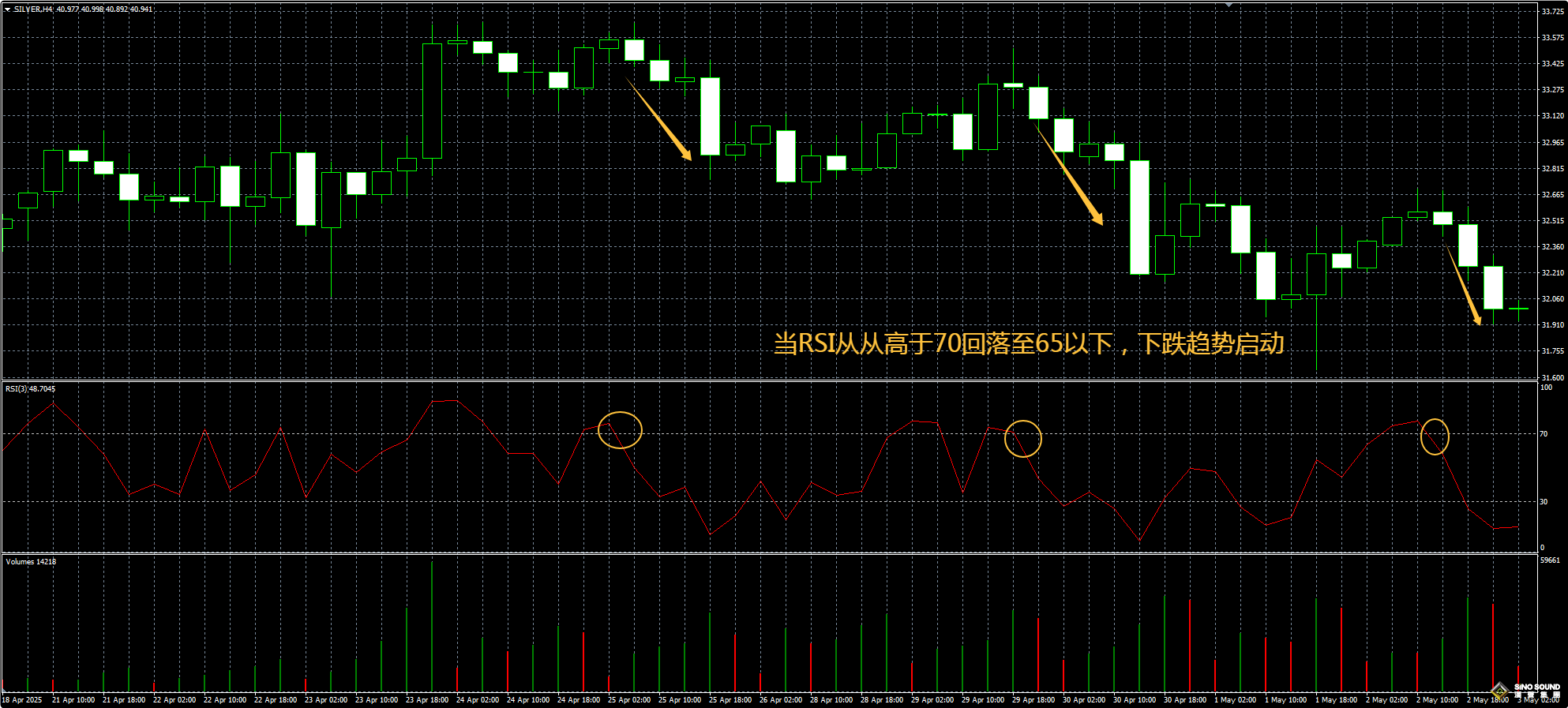
Task: Open the SILVER,H4 chart dropdown arrow
Action: click(x=7, y=9)
